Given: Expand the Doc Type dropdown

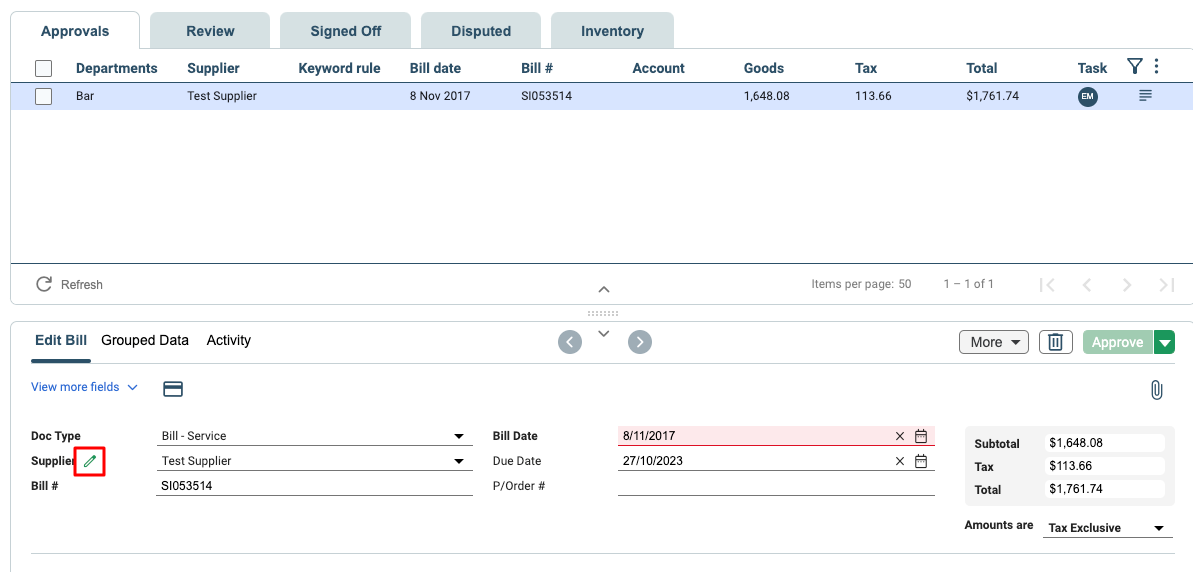Looking at the screenshot, I should click(x=459, y=436).
